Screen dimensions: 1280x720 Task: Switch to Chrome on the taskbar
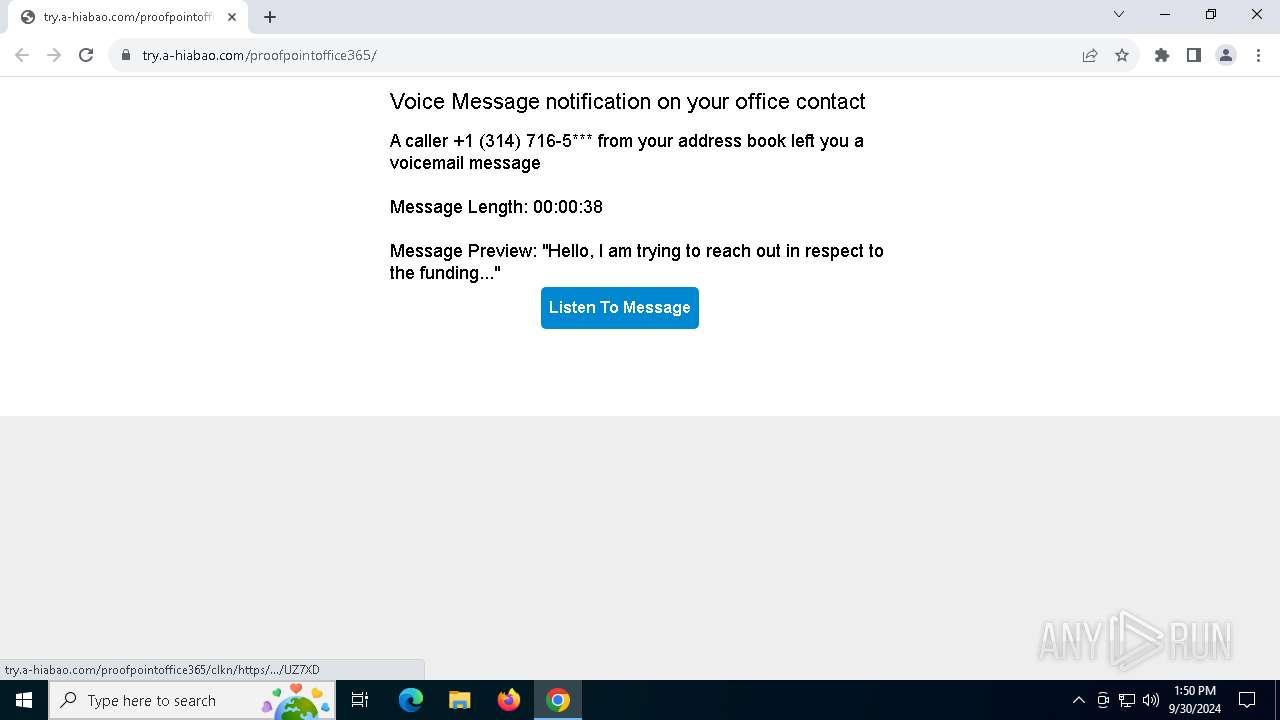click(x=558, y=700)
